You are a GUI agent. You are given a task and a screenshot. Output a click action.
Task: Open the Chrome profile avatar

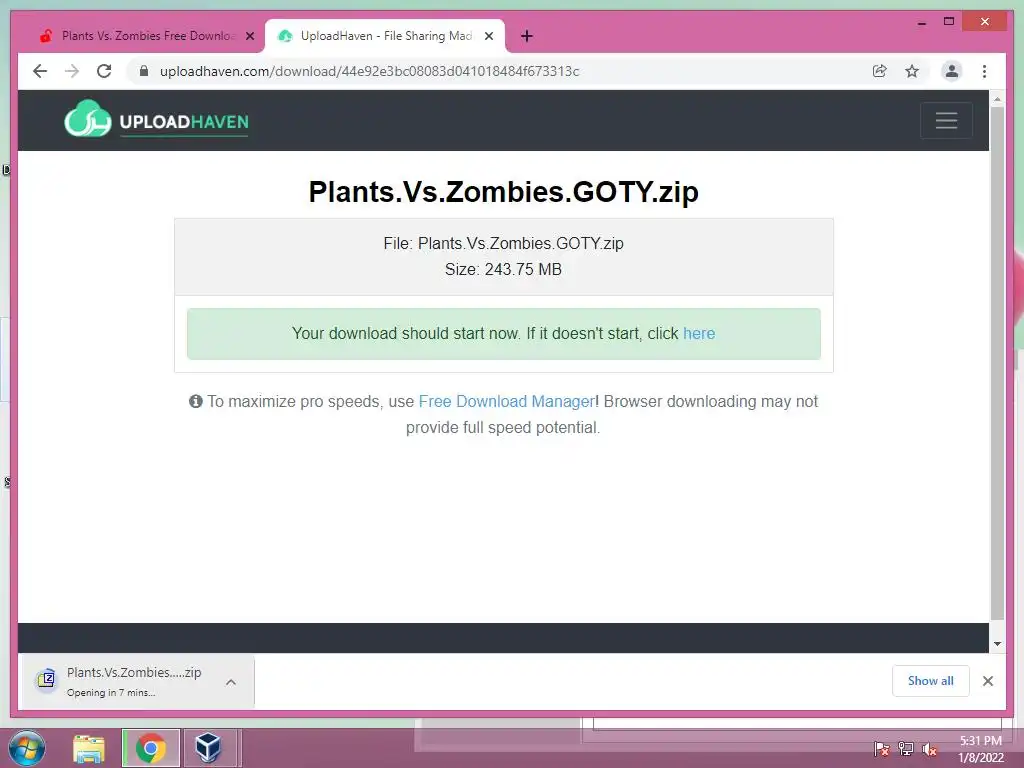952,71
